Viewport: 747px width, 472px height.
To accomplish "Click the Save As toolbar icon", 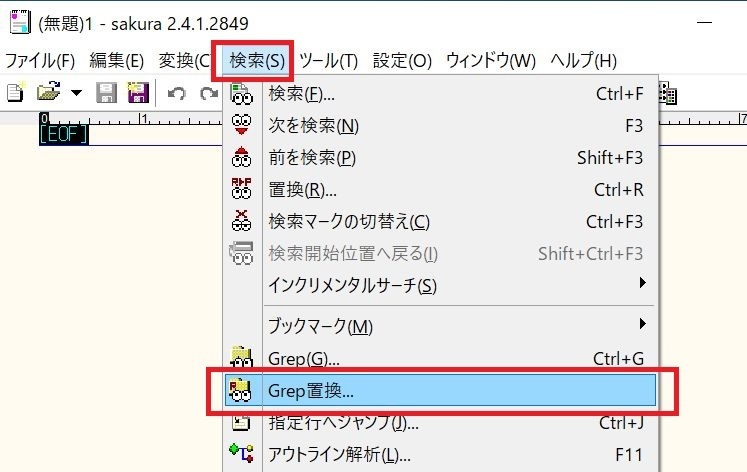I will 137,94.
